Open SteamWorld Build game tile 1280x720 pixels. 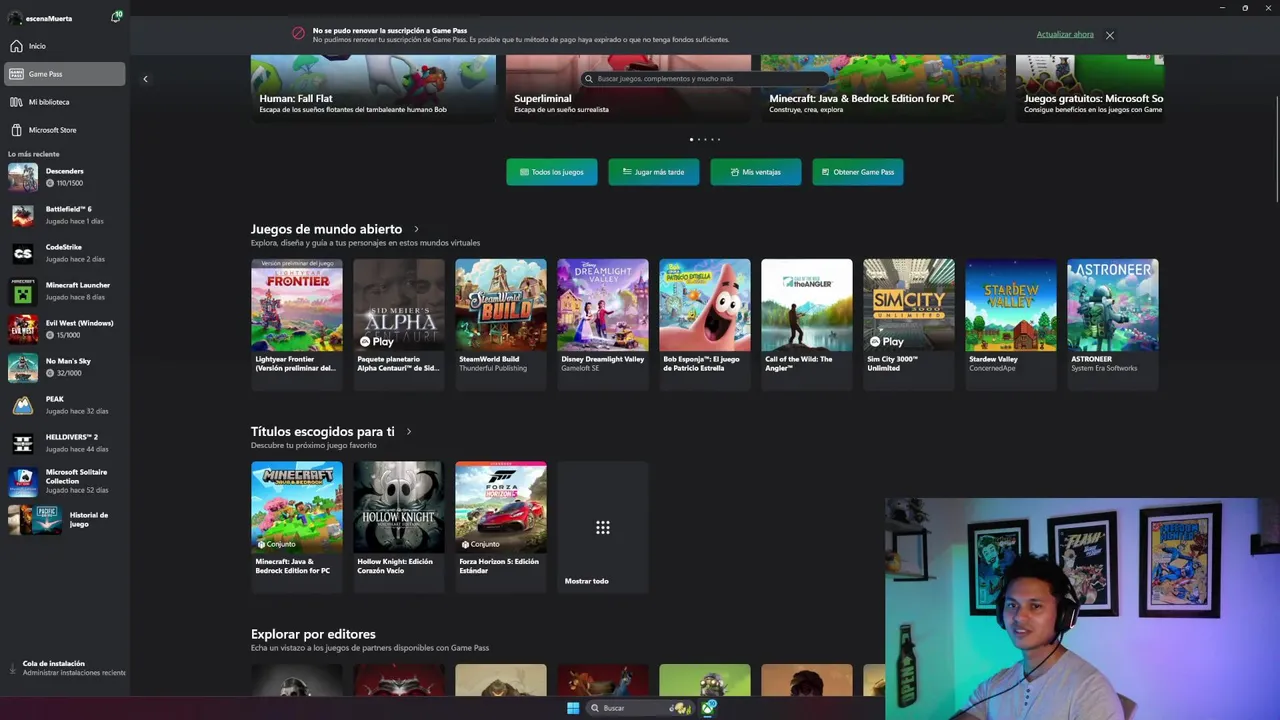pyautogui.click(x=501, y=324)
